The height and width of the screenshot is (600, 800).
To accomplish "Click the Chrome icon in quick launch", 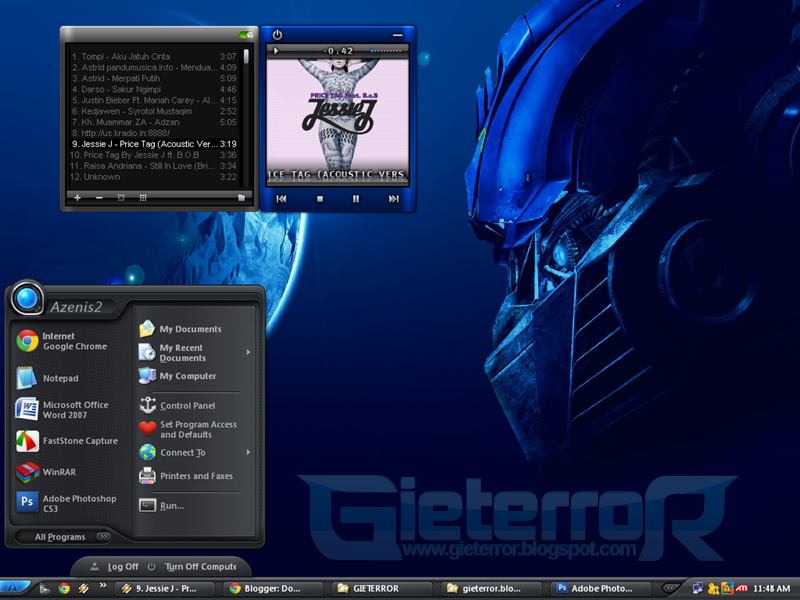I will (x=64, y=588).
